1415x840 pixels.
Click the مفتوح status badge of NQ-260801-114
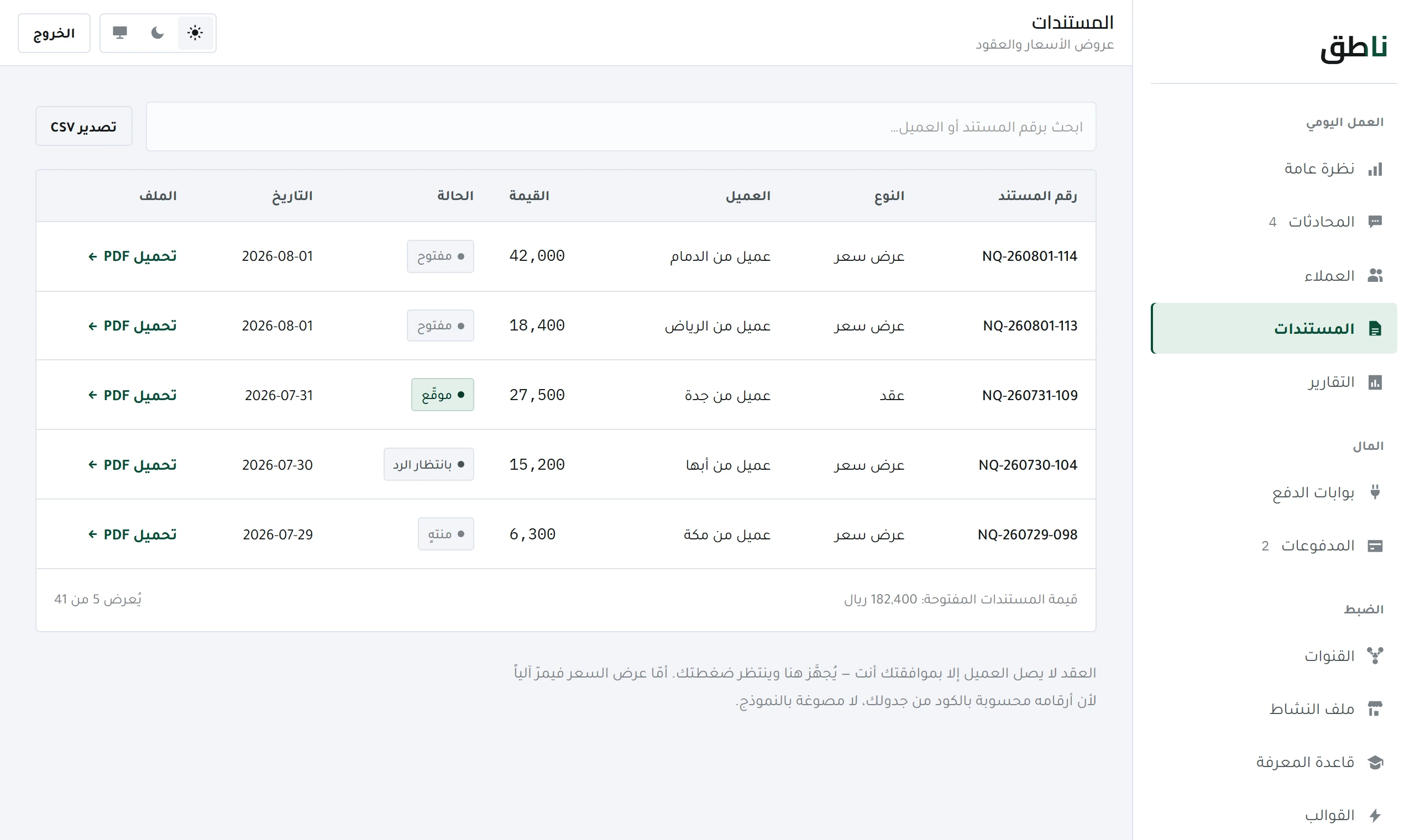(441, 256)
